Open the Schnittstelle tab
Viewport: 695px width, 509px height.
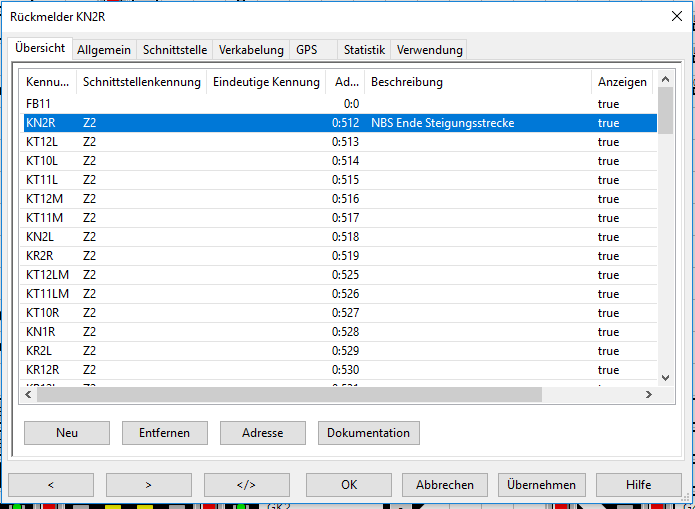pyautogui.click(x=176, y=49)
